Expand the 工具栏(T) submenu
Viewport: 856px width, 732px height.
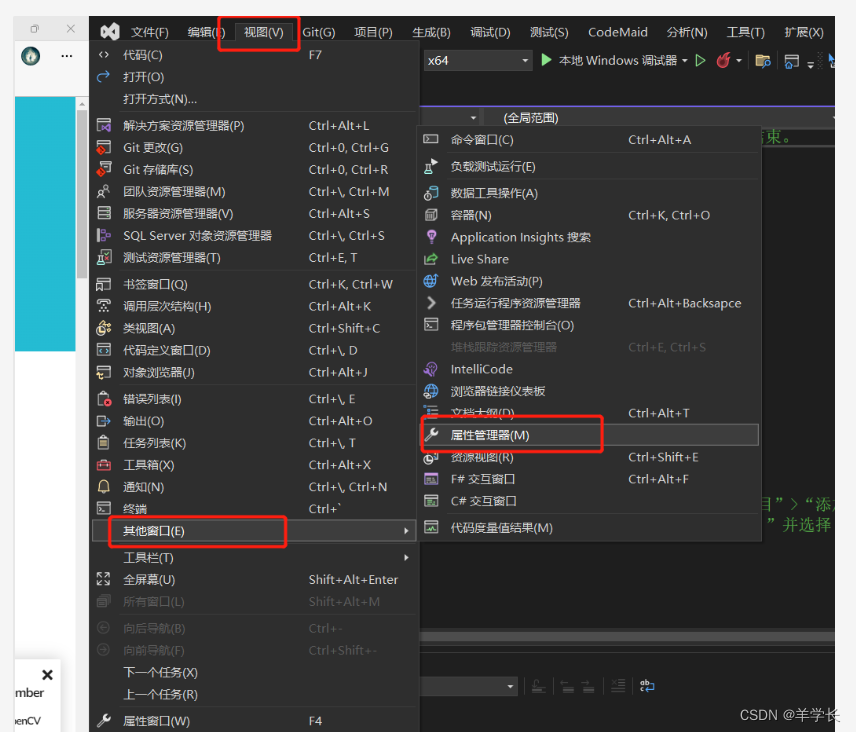tap(150, 556)
